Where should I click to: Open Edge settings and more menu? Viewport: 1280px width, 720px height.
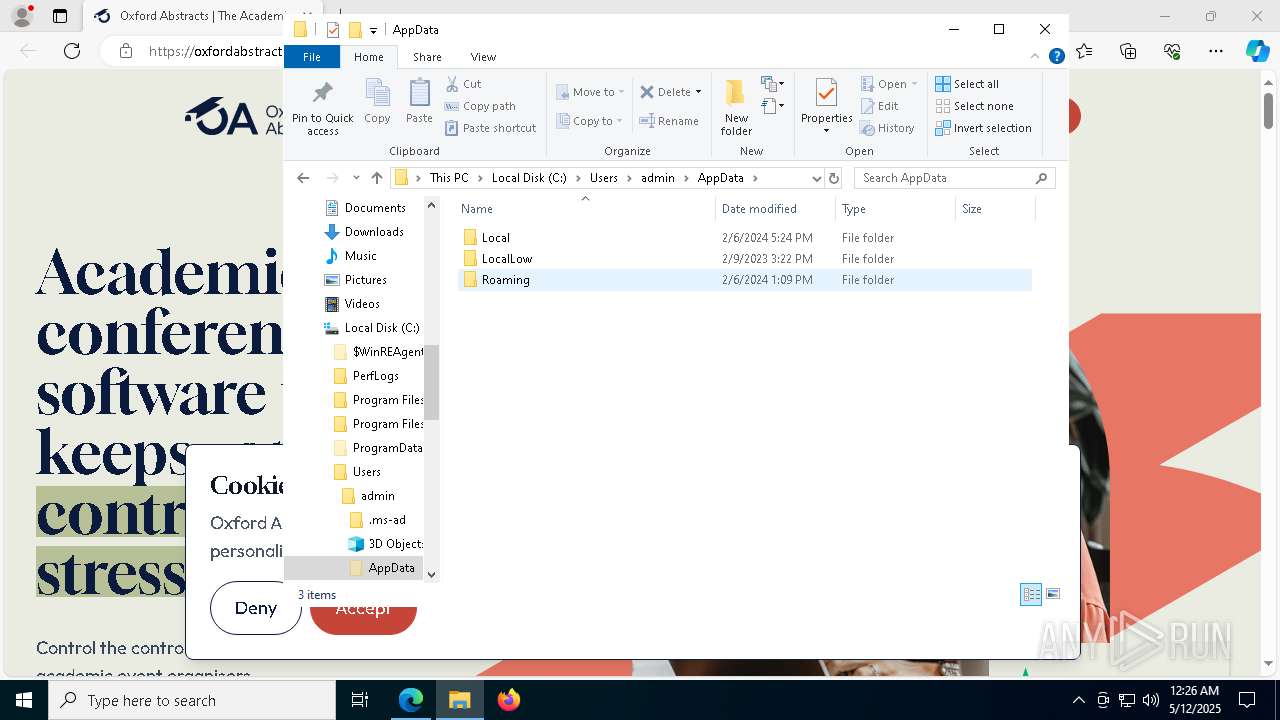1216,51
